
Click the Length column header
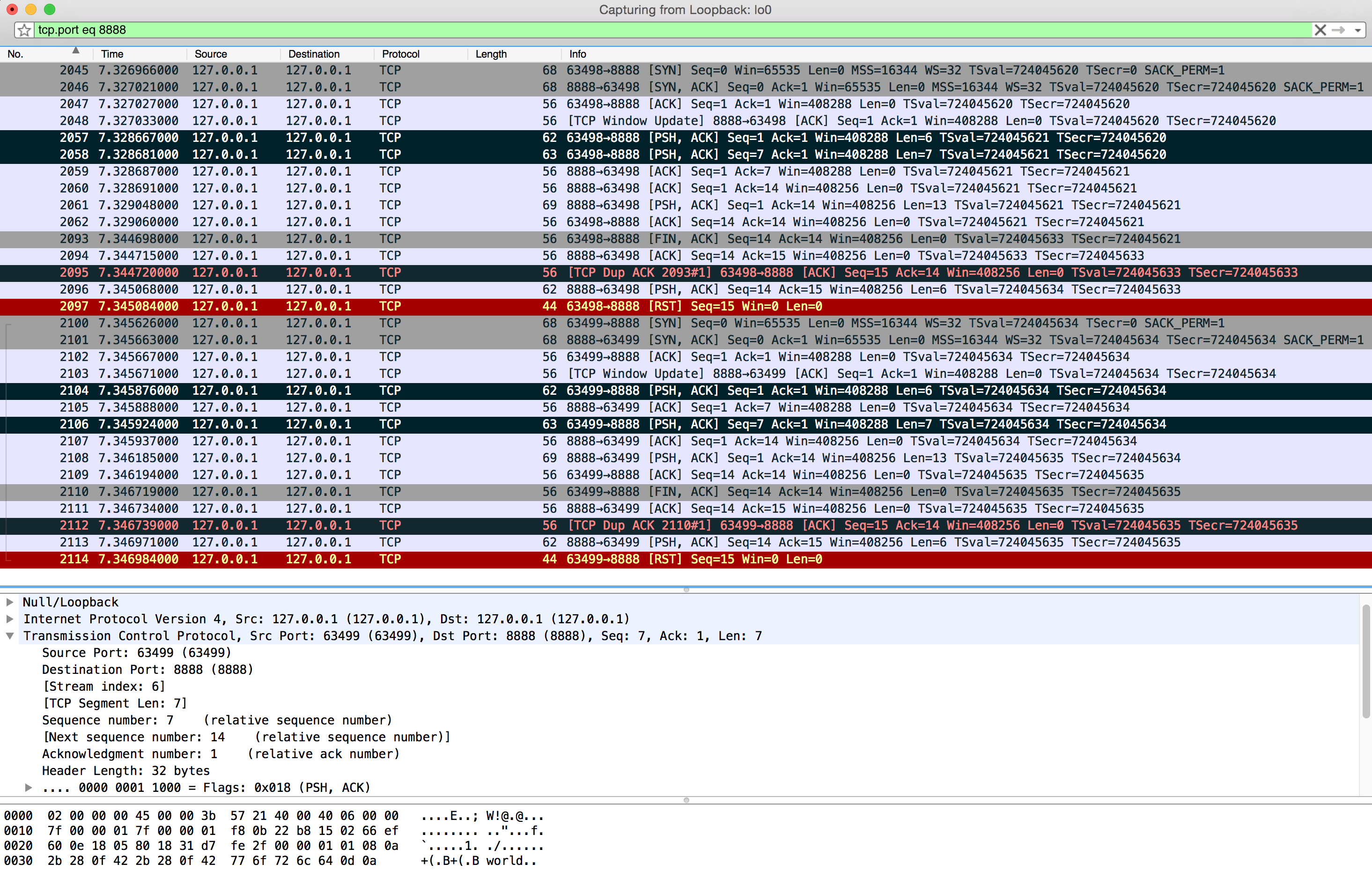[x=491, y=54]
